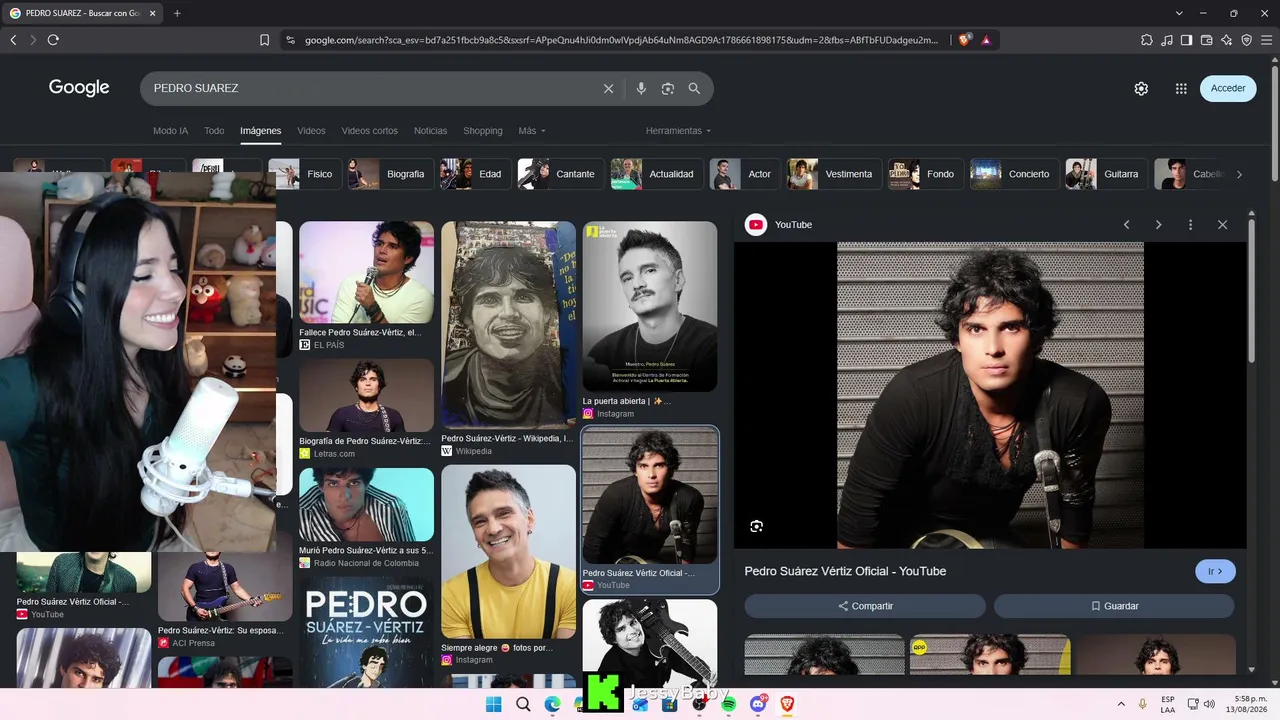1280x720 pixels.
Task: Focus the browser address bar URL
Action: tap(622, 40)
